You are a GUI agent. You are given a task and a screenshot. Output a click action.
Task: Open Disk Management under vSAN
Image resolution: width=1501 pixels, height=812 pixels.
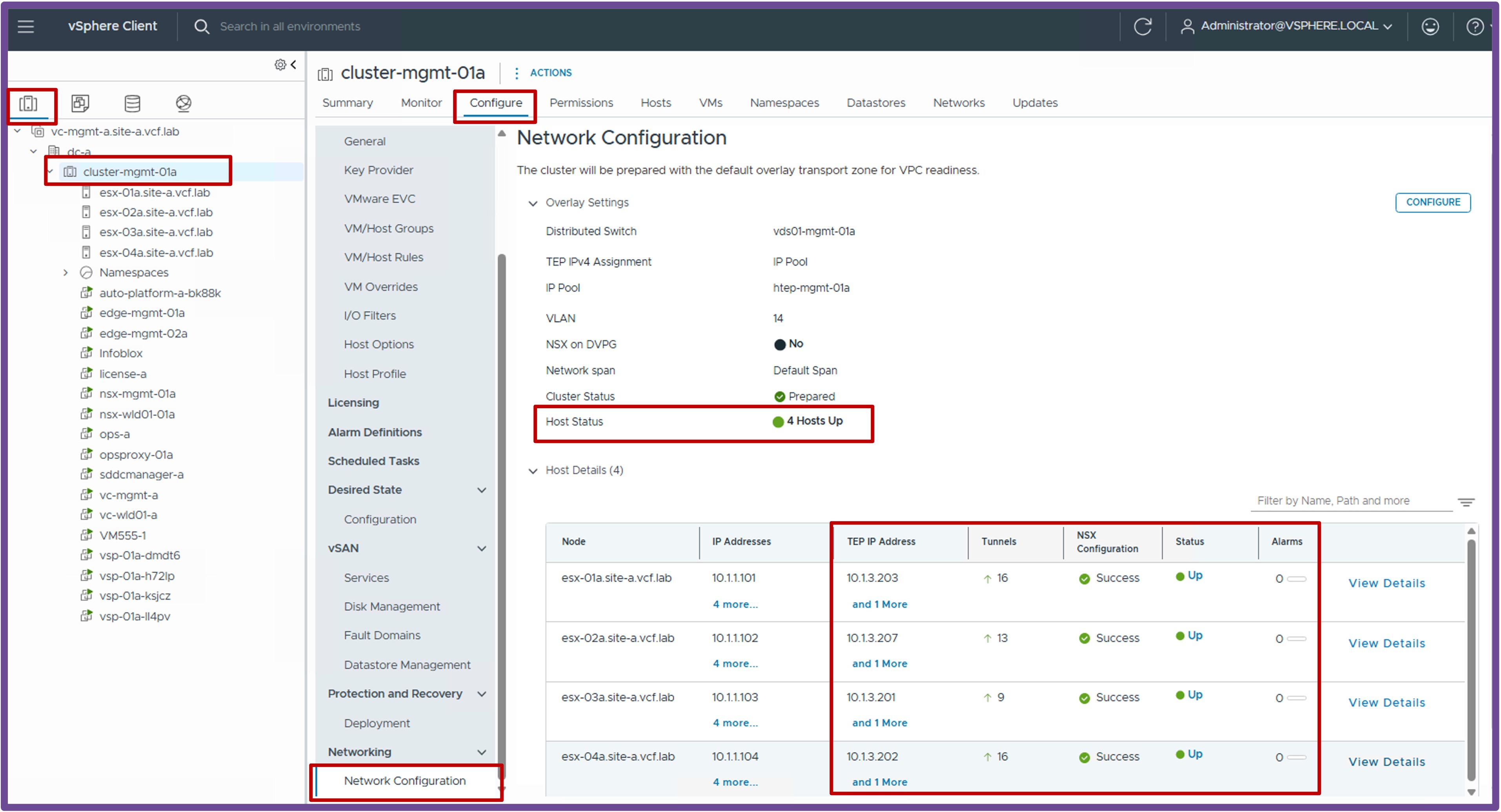391,607
